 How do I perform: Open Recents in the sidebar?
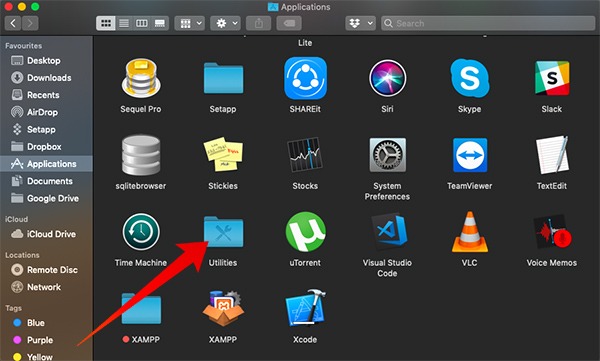coord(46,95)
